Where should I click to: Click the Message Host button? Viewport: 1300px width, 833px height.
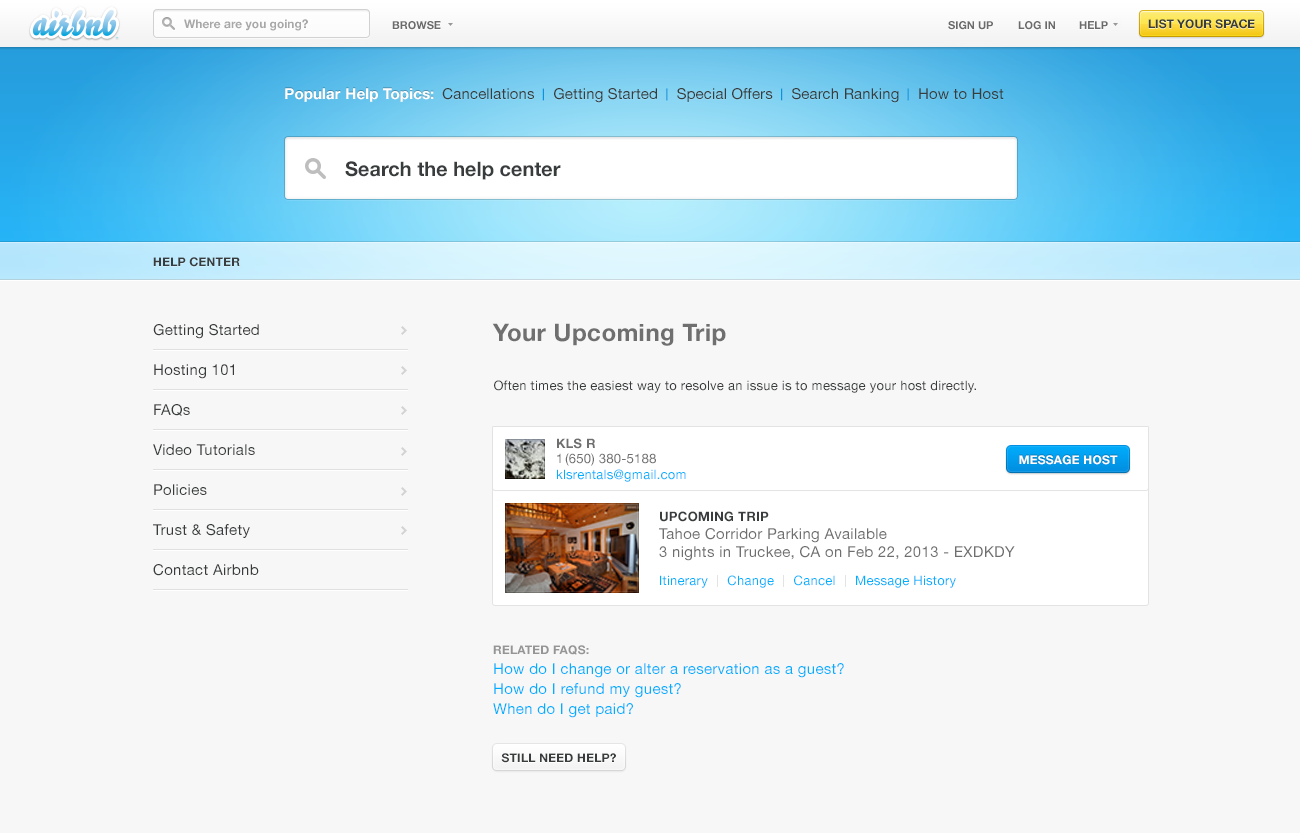coord(1067,459)
